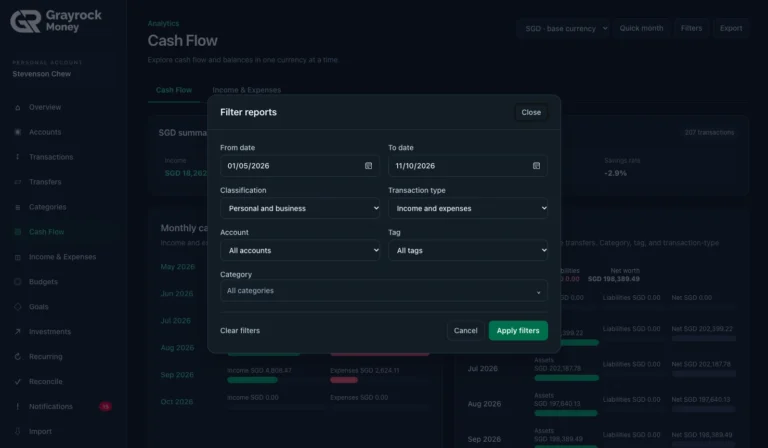Click the Export button
The width and height of the screenshot is (768, 448).
pyautogui.click(x=731, y=28)
